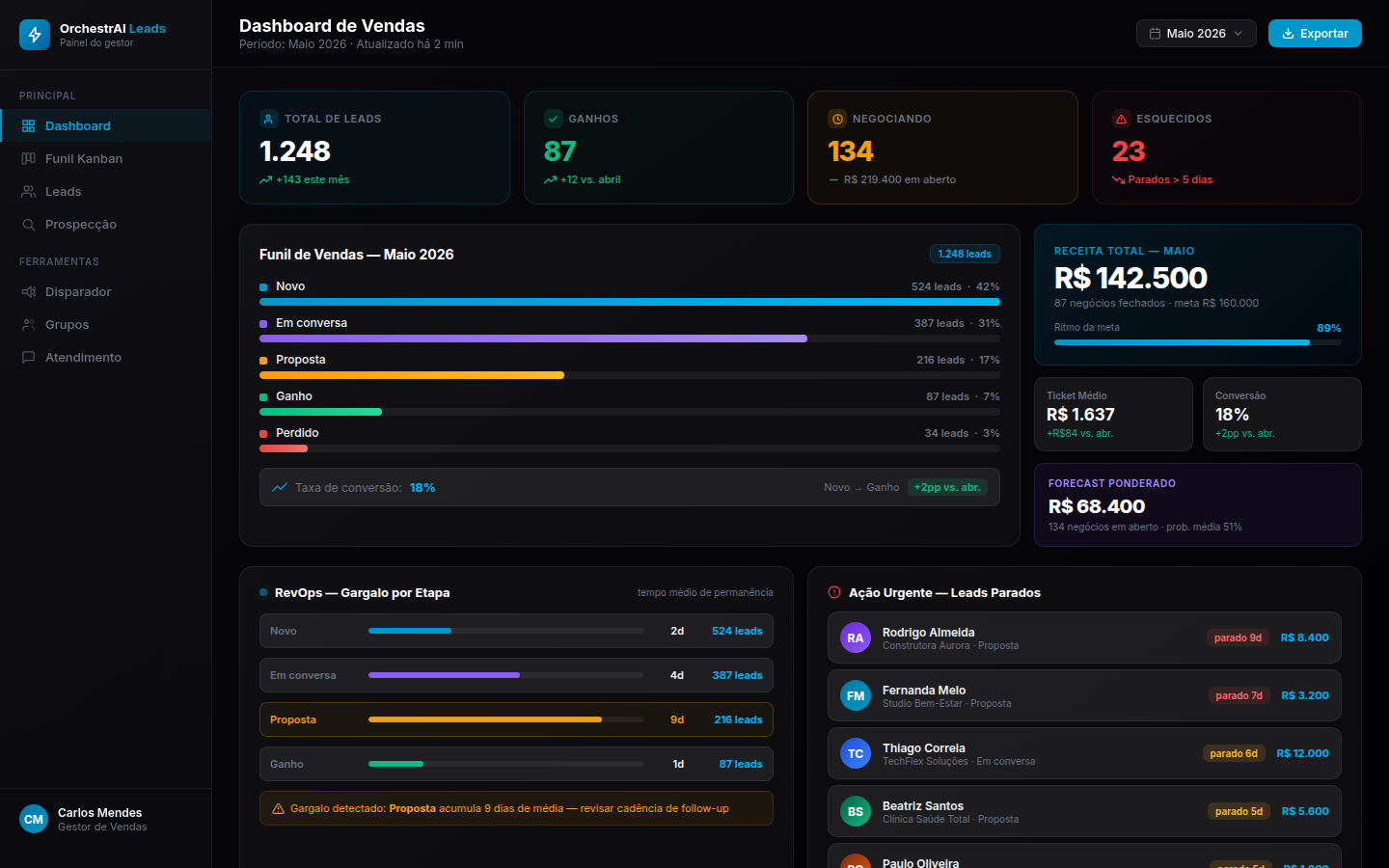1389x868 pixels.
Task: Click the BS avatar of Beatriz Santos
Action: (x=856, y=812)
